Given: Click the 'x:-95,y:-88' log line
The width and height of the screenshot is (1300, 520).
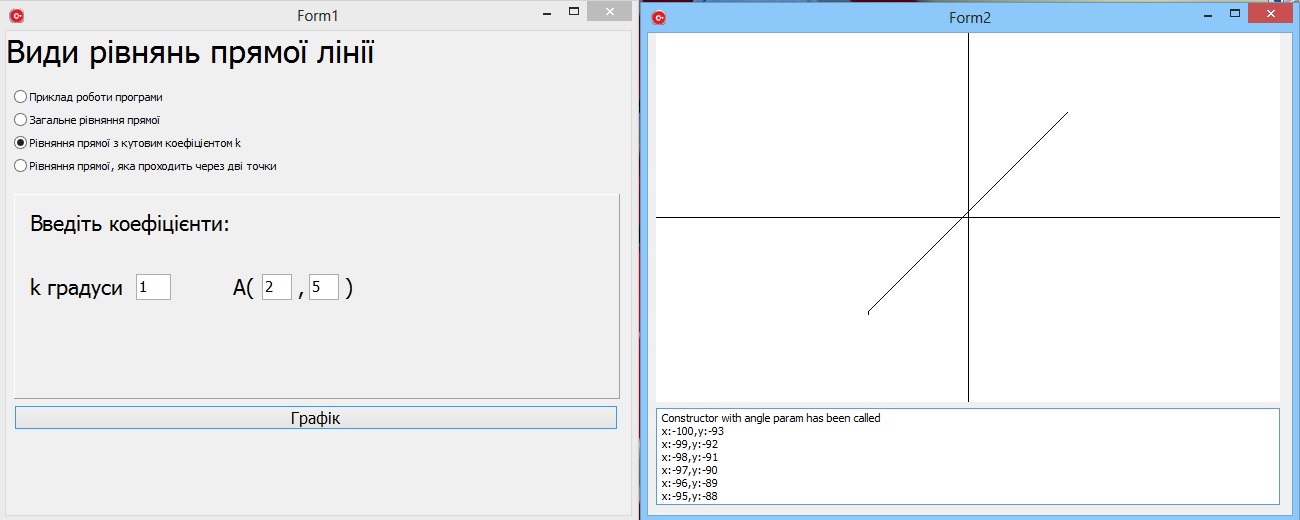Looking at the screenshot, I should pyautogui.click(x=690, y=496).
